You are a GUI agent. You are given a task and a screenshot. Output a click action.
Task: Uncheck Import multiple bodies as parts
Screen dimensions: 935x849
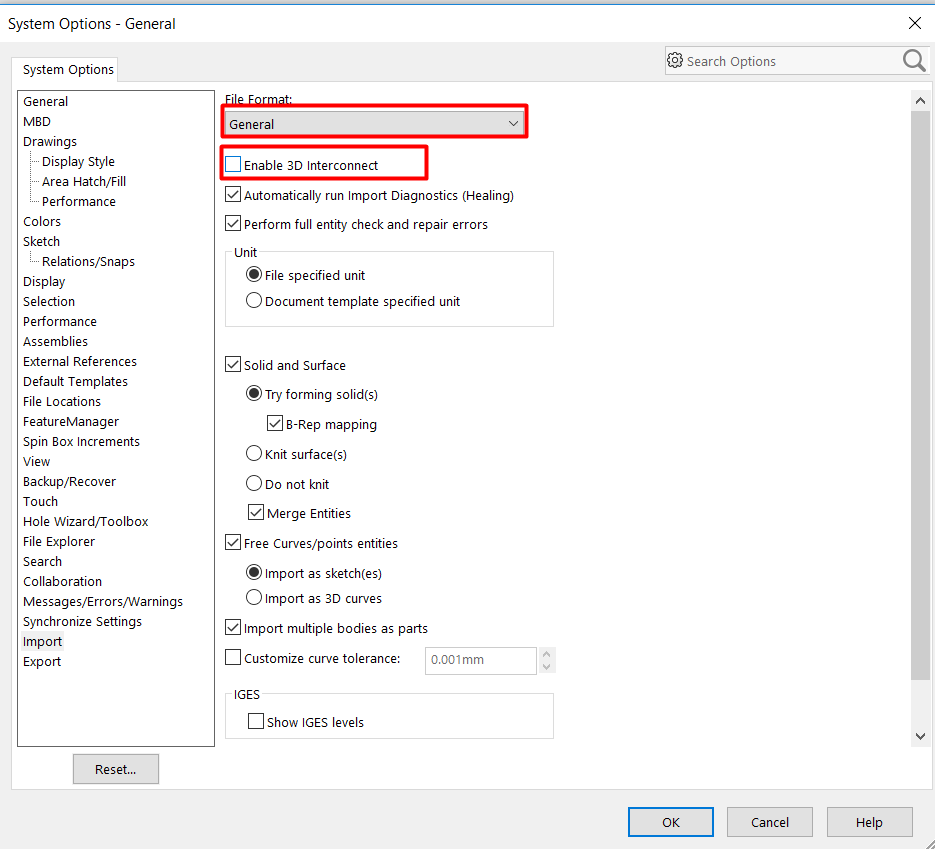(233, 627)
